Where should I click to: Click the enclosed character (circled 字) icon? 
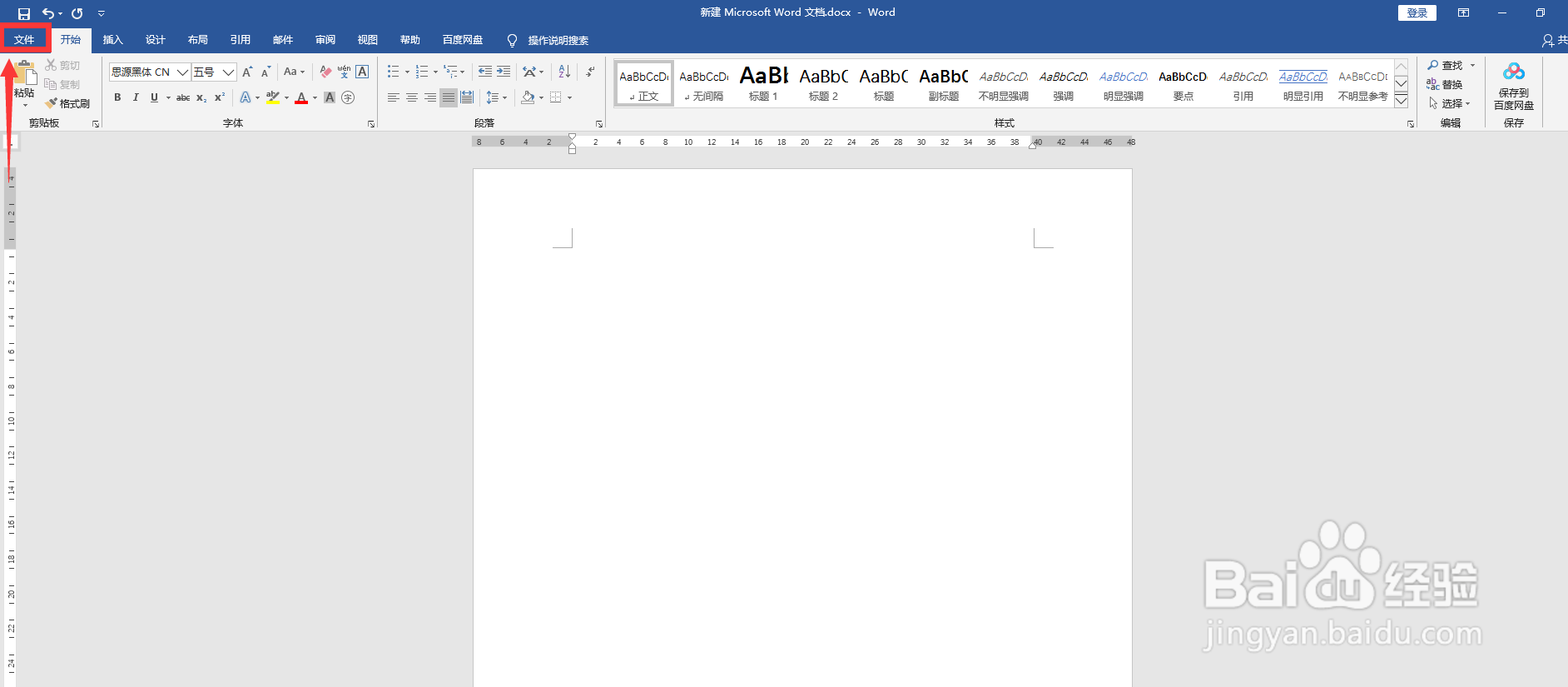click(x=348, y=97)
